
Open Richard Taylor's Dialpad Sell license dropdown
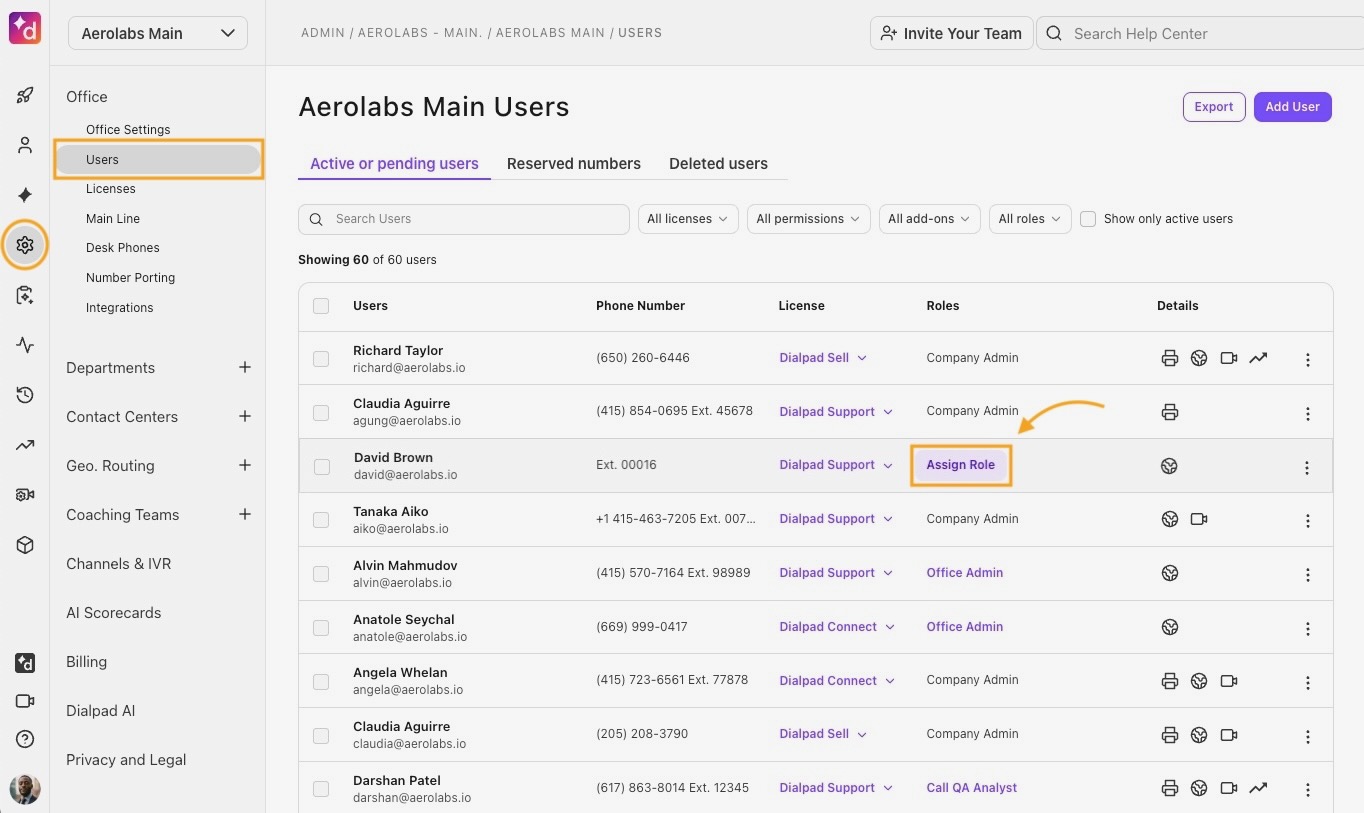pyautogui.click(x=823, y=358)
